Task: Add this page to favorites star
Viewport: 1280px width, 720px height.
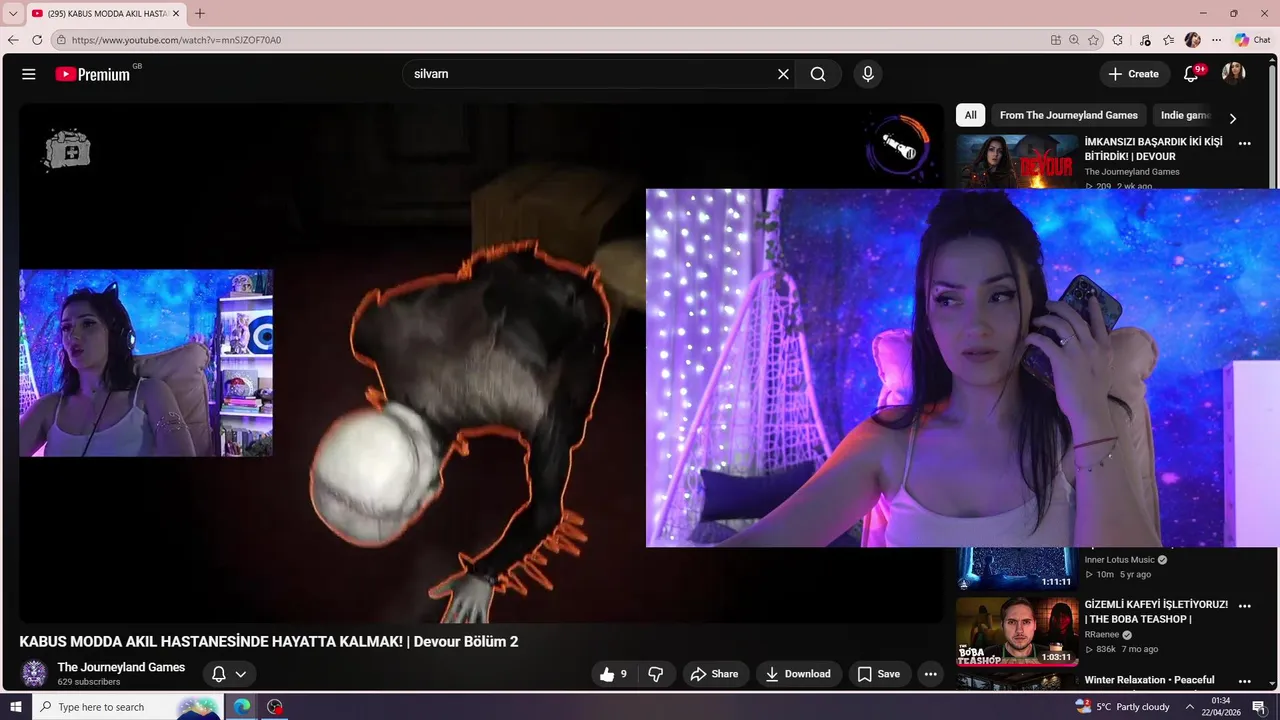Action: (x=1093, y=40)
